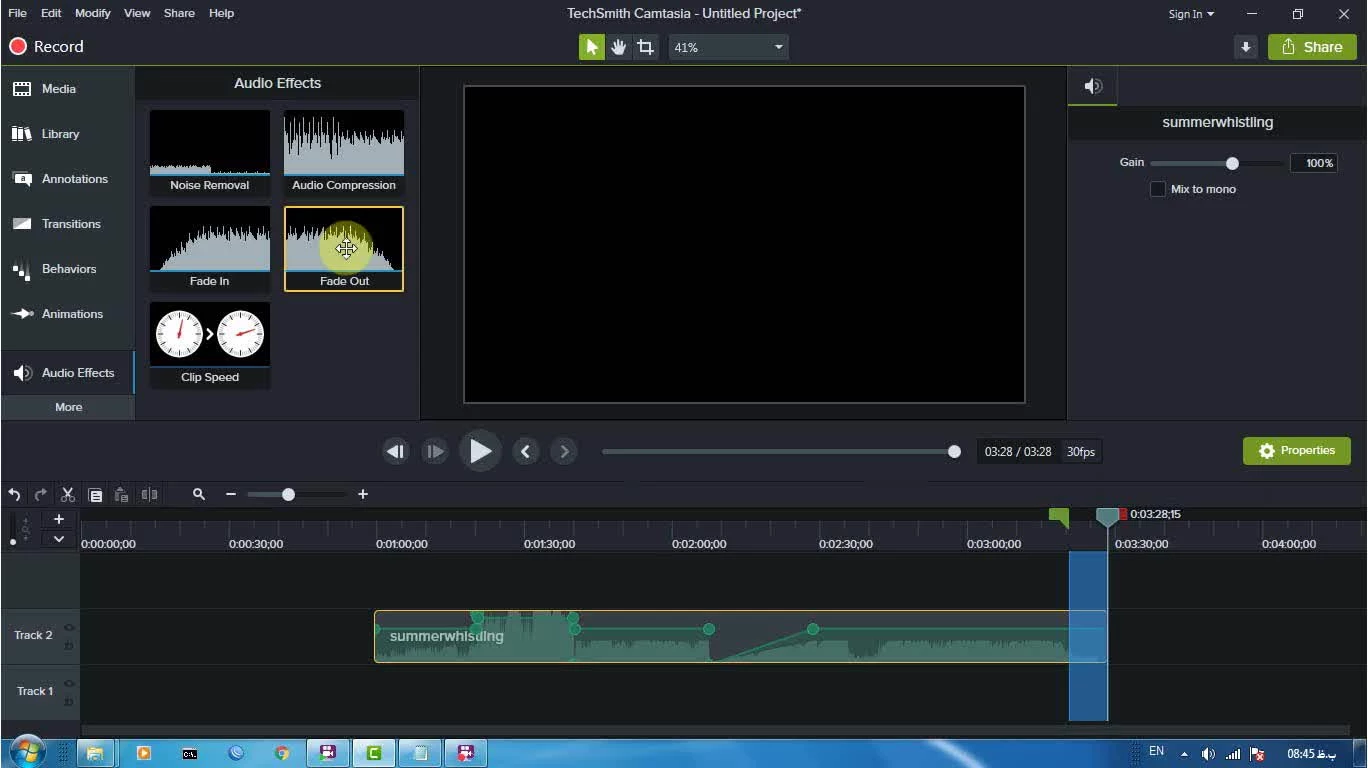Screen dimensions: 1368x768
Task: Click the download arrow icon beside Share
Action: (x=1245, y=47)
